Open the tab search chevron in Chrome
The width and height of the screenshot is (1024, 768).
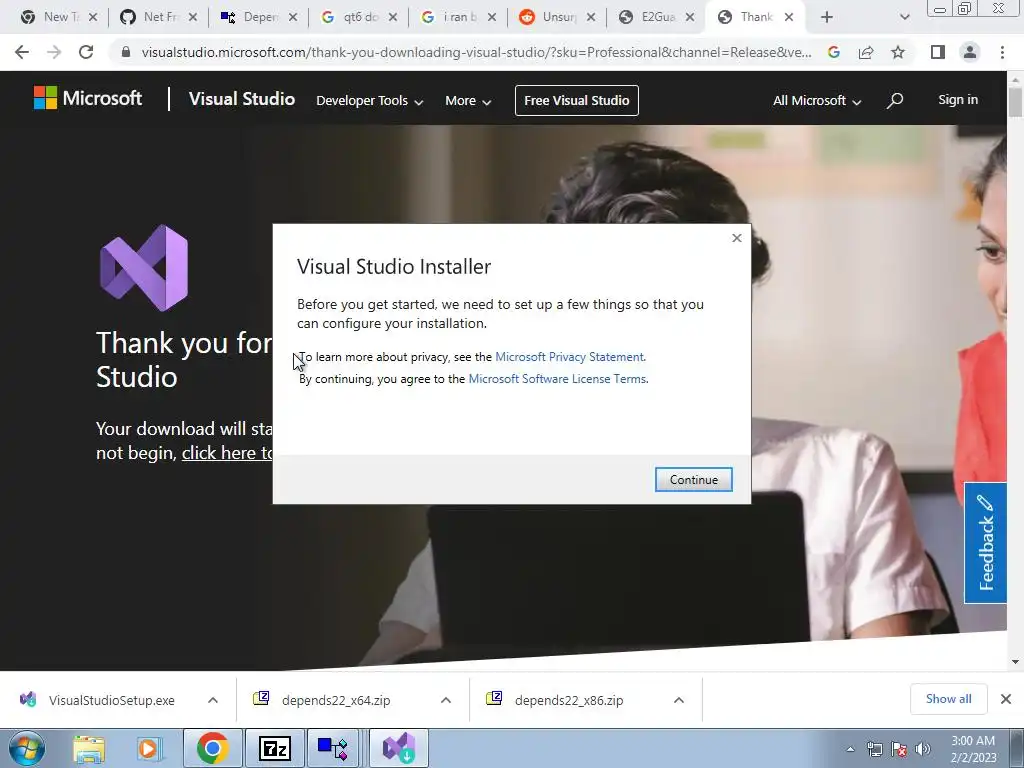click(904, 17)
